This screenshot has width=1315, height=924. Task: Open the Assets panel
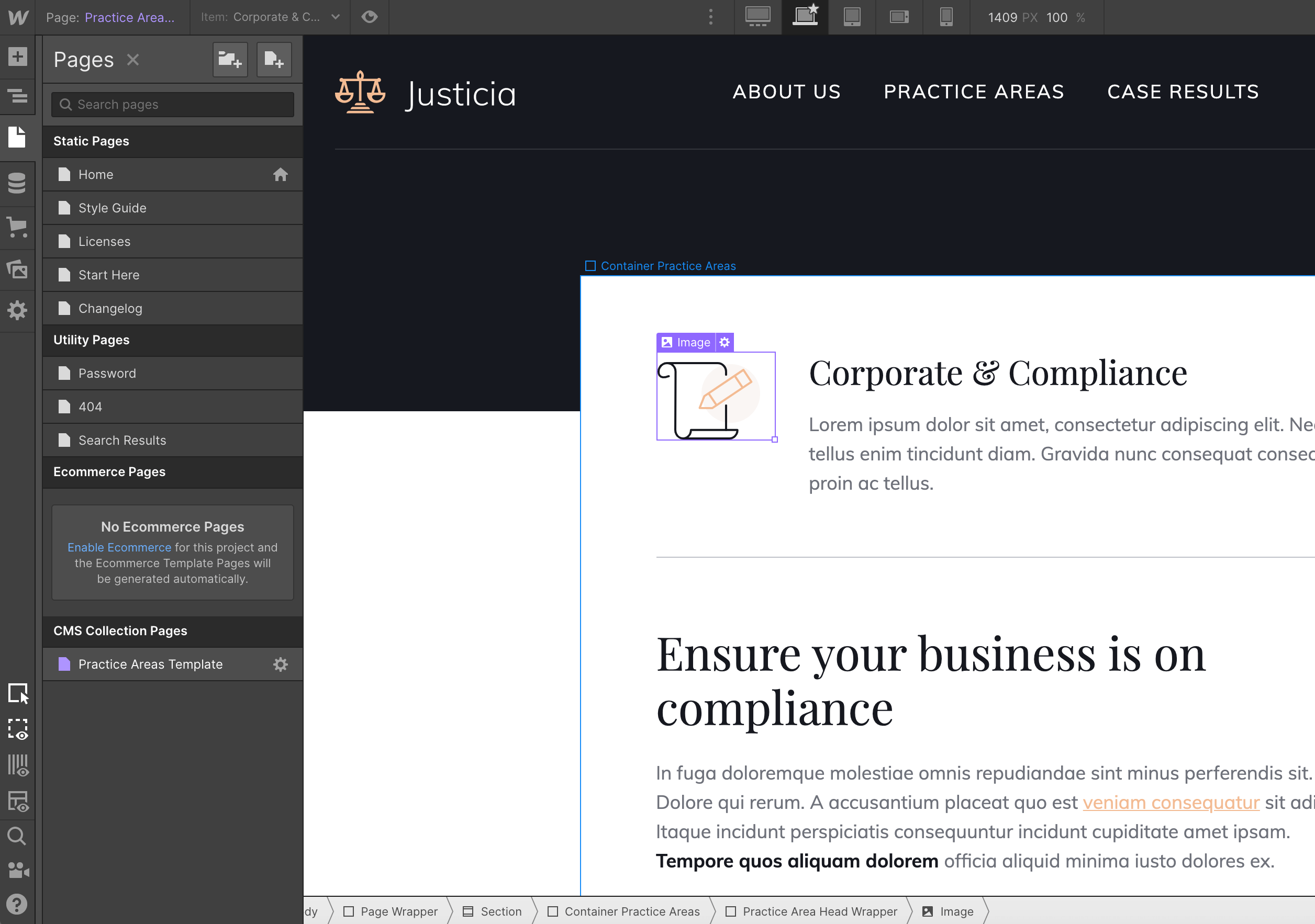pyautogui.click(x=17, y=269)
